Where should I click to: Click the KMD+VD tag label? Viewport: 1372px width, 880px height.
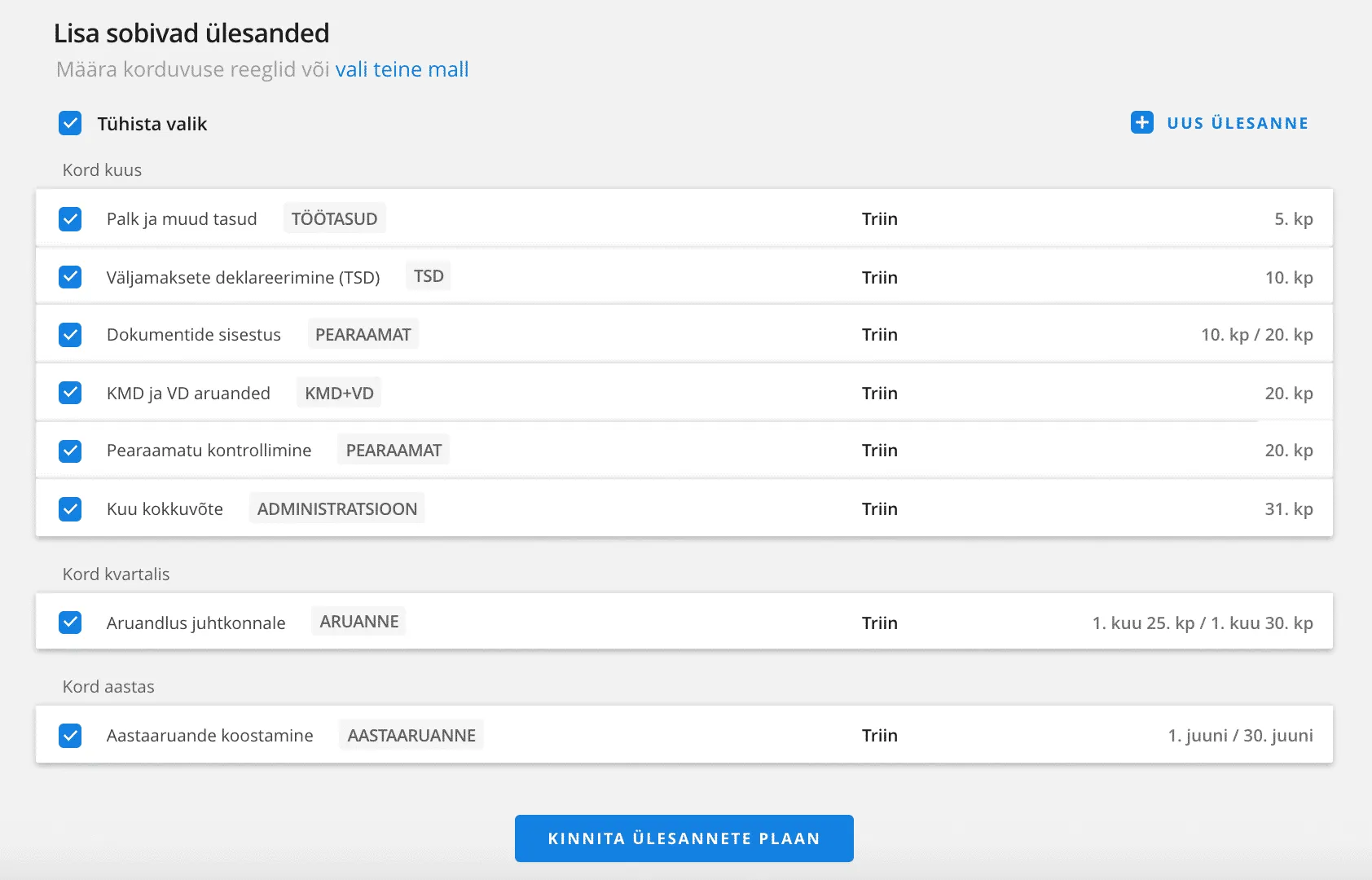(x=339, y=393)
